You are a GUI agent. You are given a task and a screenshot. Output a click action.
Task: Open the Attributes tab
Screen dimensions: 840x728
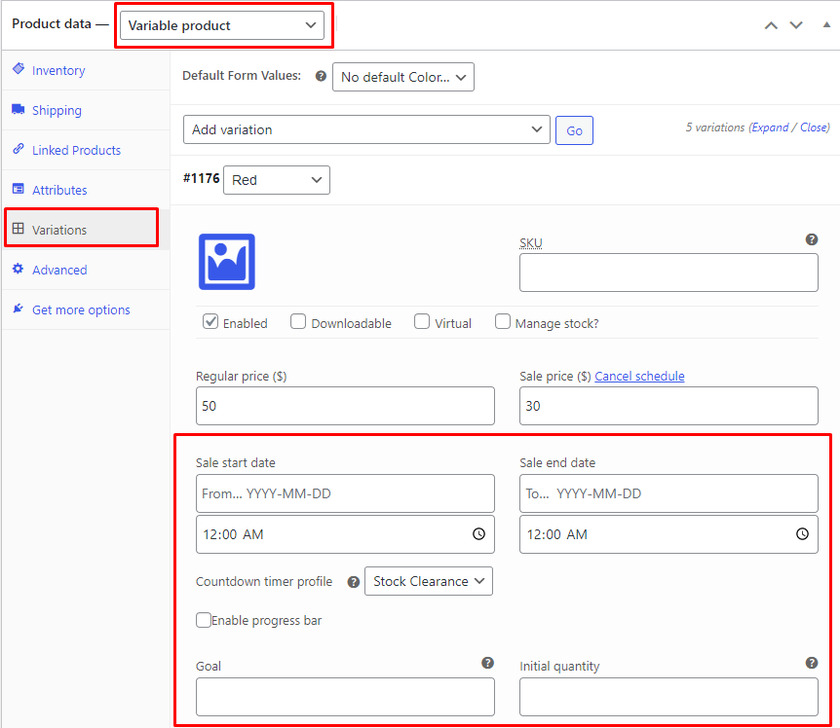(x=86, y=190)
